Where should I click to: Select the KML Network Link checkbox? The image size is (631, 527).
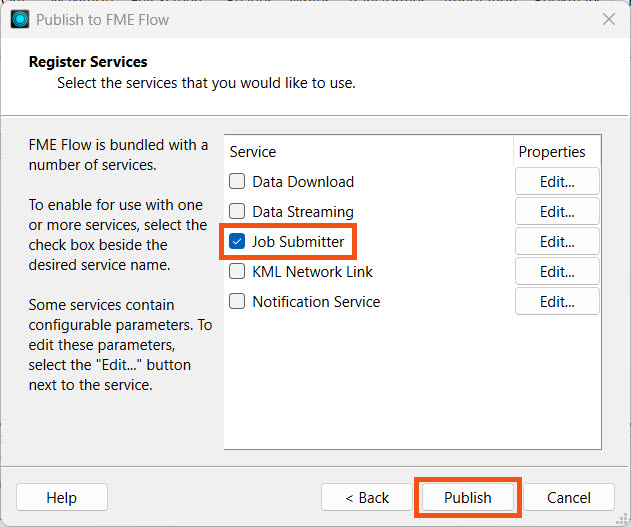coord(237,272)
